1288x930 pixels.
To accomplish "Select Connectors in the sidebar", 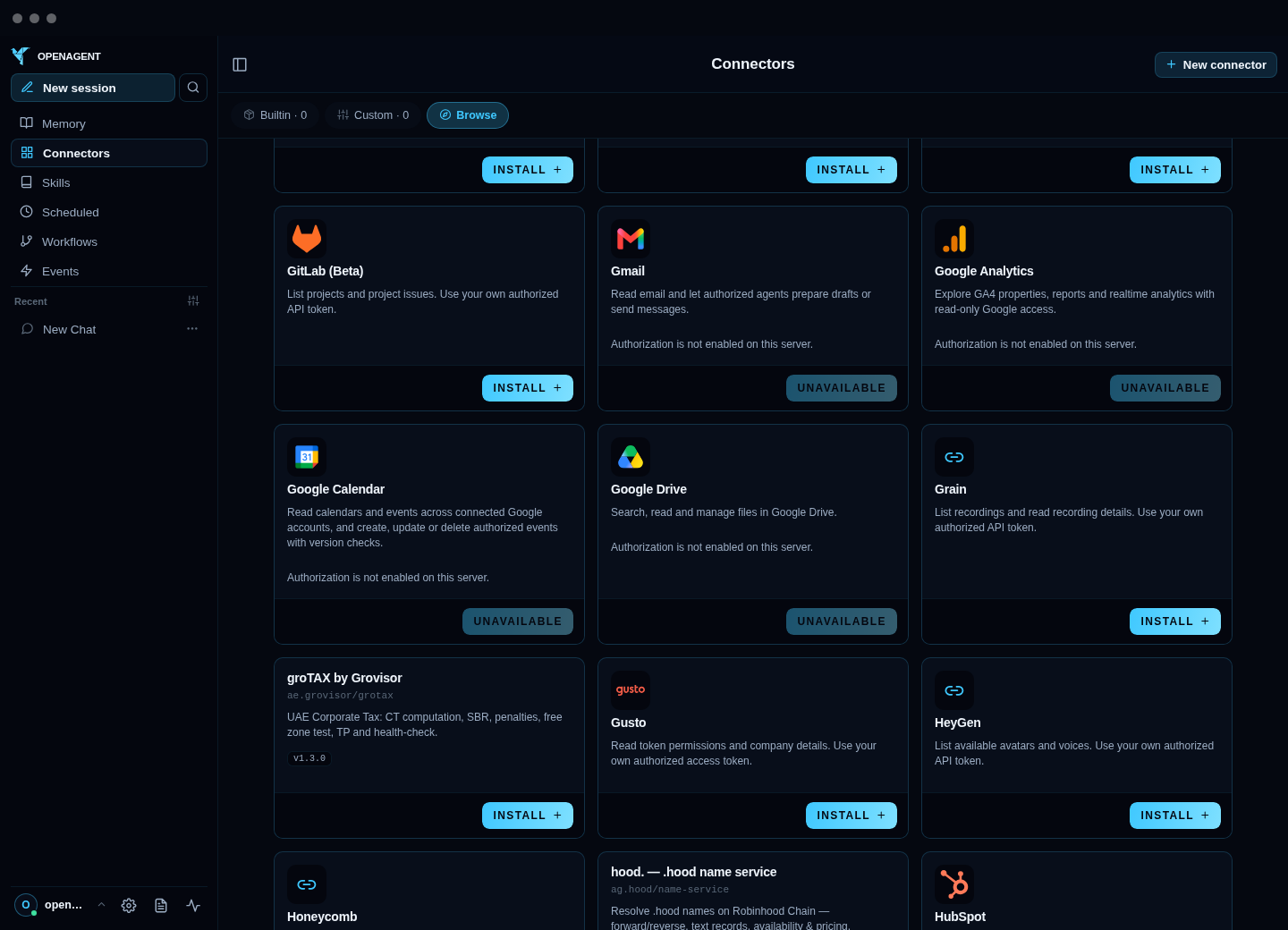I will coord(109,153).
